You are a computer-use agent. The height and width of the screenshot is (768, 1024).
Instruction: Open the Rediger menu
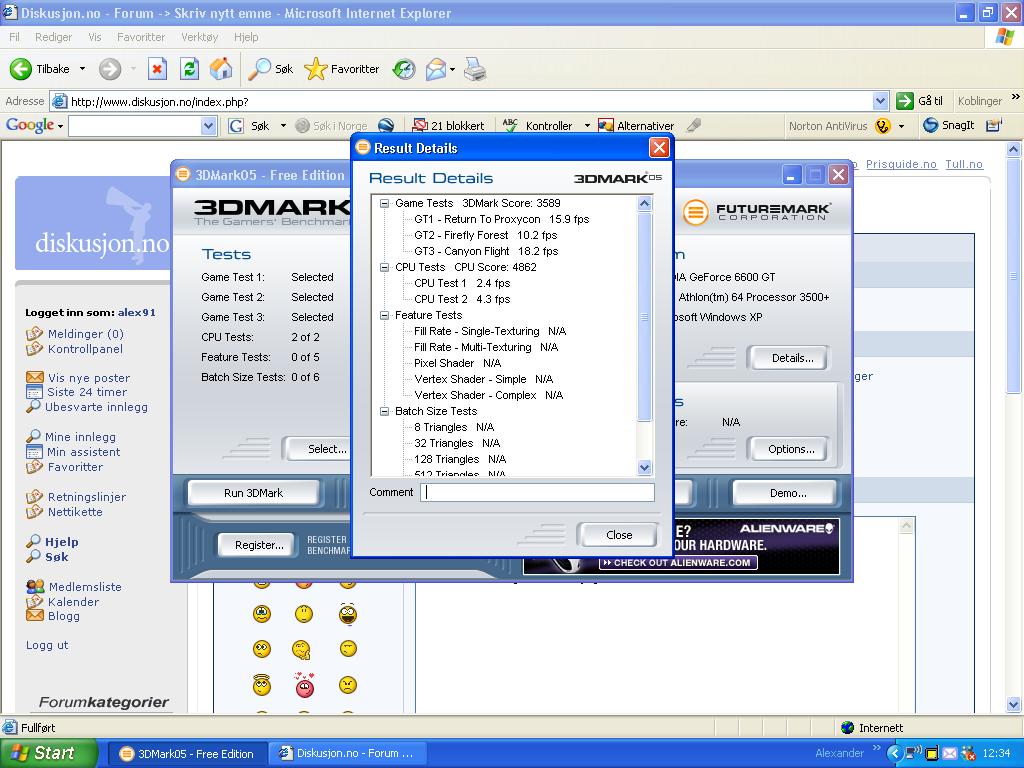(x=54, y=37)
